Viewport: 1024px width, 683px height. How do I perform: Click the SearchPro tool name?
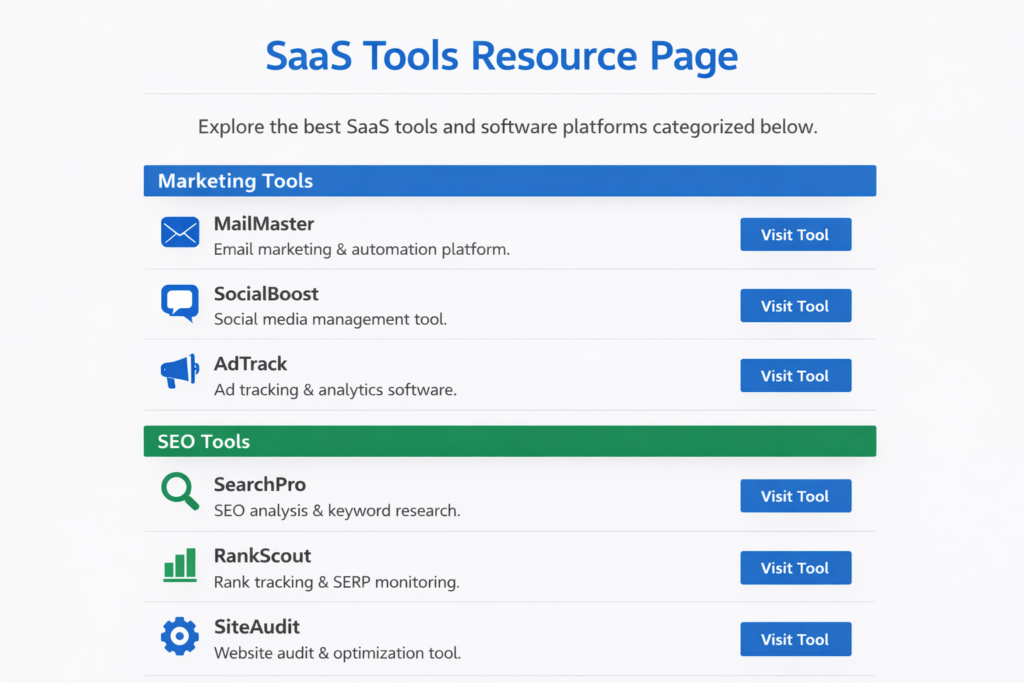259,485
